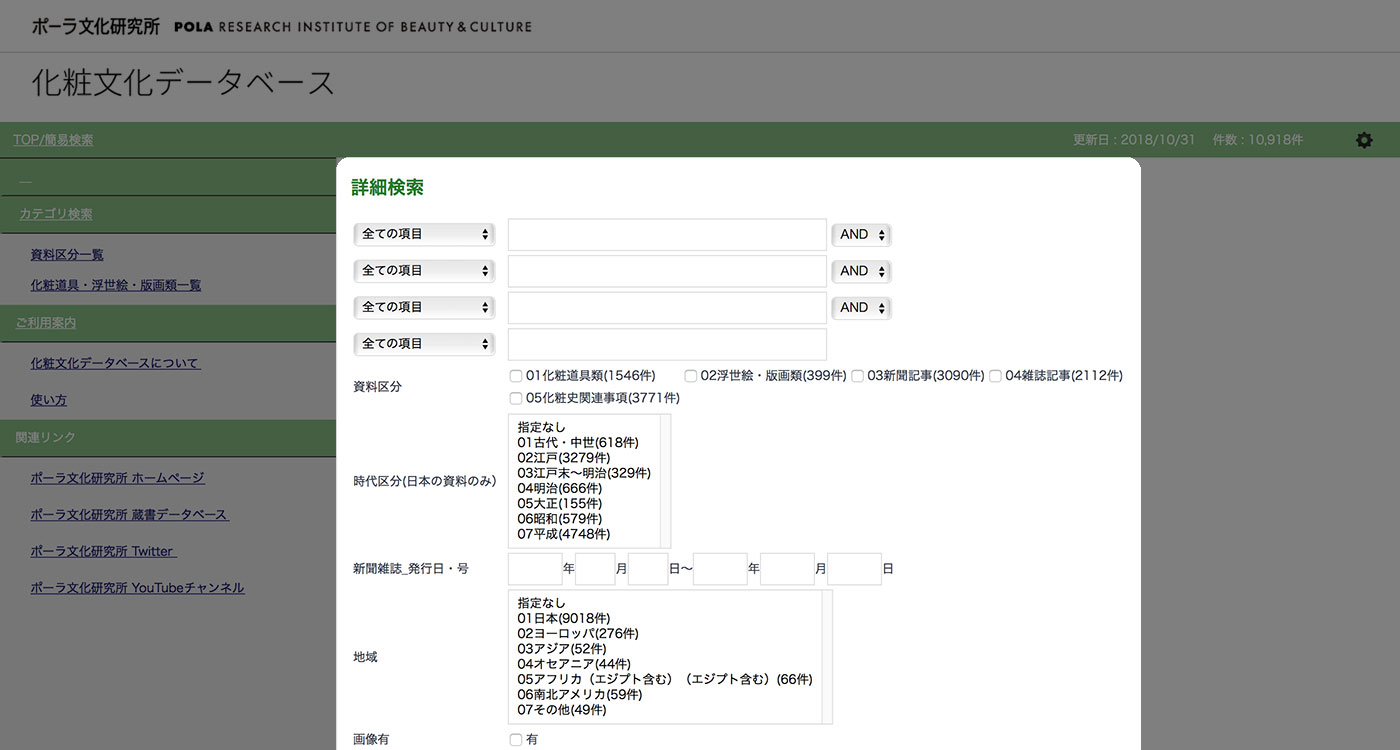Select 03江戸末〜明治(329件) era option
Viewport: 1400px width, 750px height.
[585, 473]
